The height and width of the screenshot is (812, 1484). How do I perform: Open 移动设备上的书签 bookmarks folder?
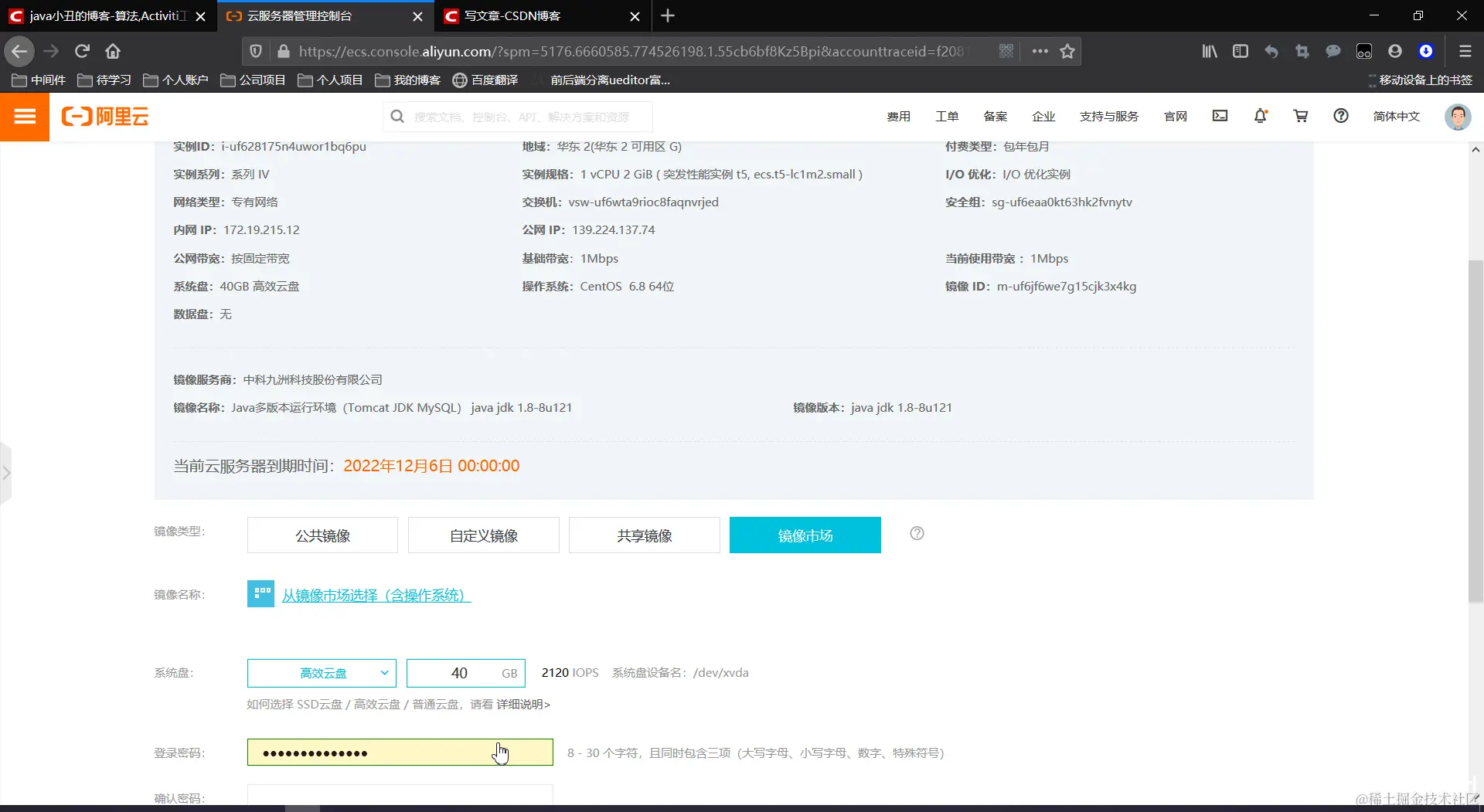pyautogui.click(x=1420, y=80)
